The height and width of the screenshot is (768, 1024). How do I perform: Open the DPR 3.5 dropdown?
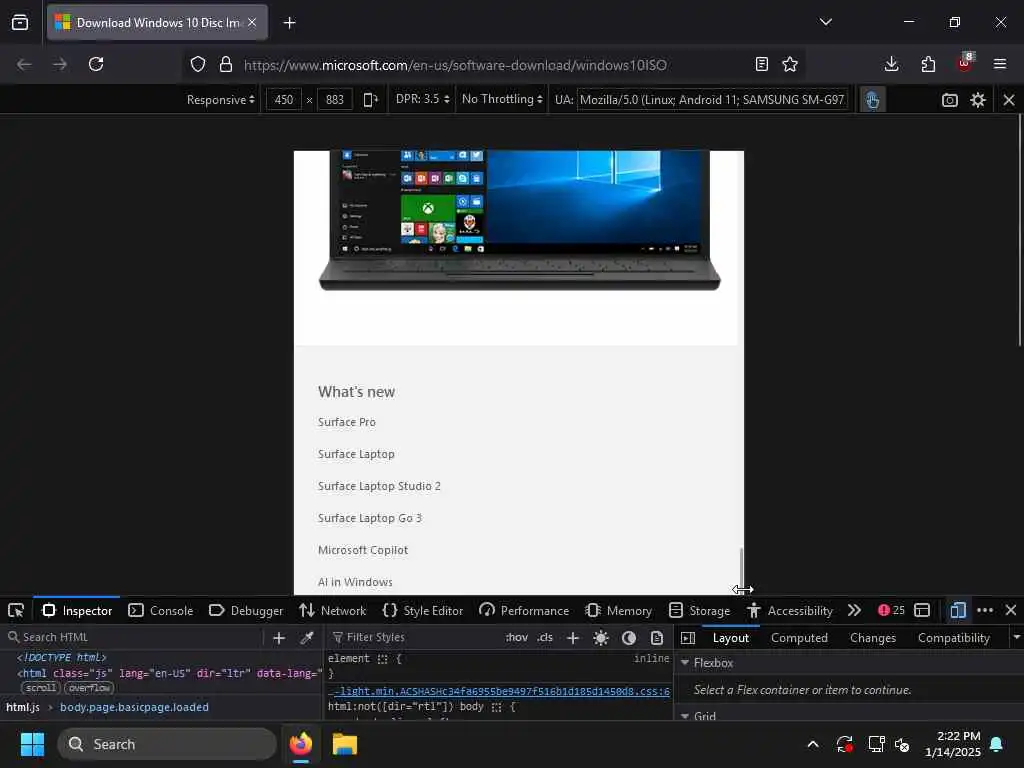423,99
